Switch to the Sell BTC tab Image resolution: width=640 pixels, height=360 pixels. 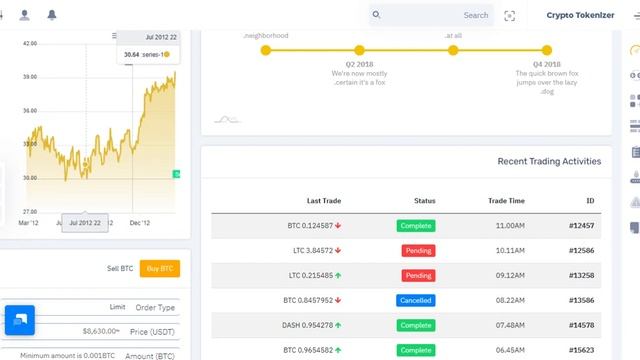(x=120, y=269)
